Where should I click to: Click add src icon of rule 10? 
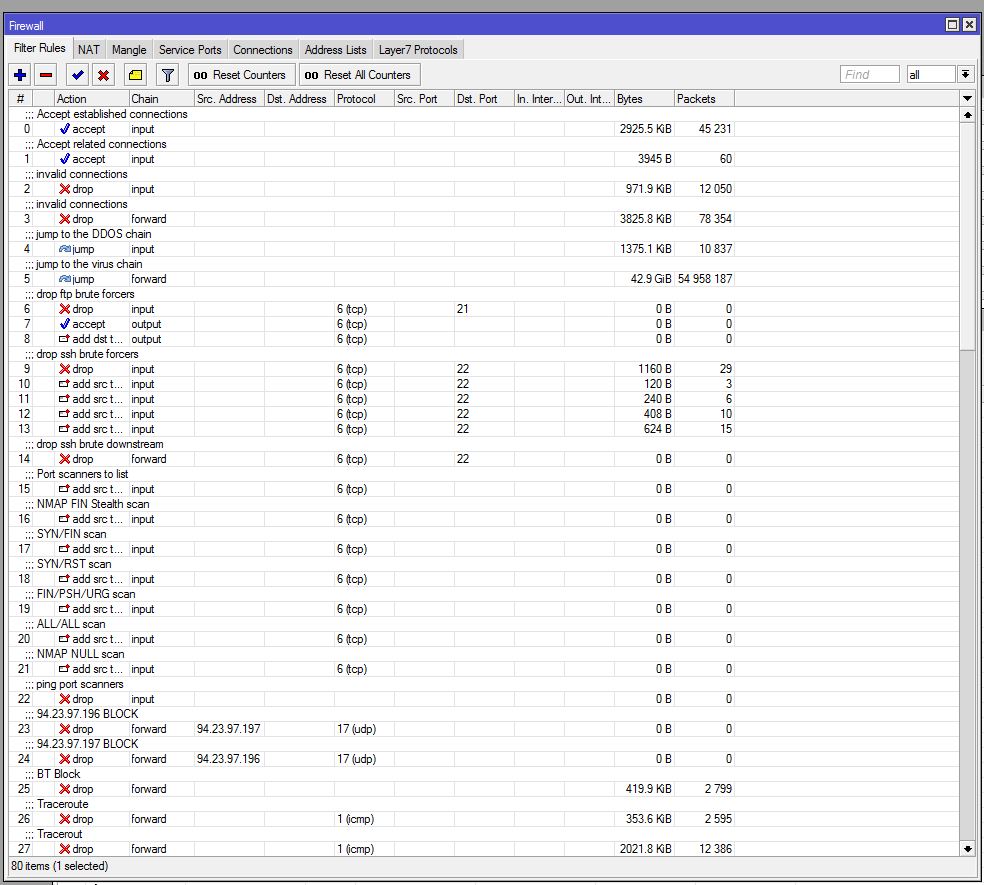[64, 384]
